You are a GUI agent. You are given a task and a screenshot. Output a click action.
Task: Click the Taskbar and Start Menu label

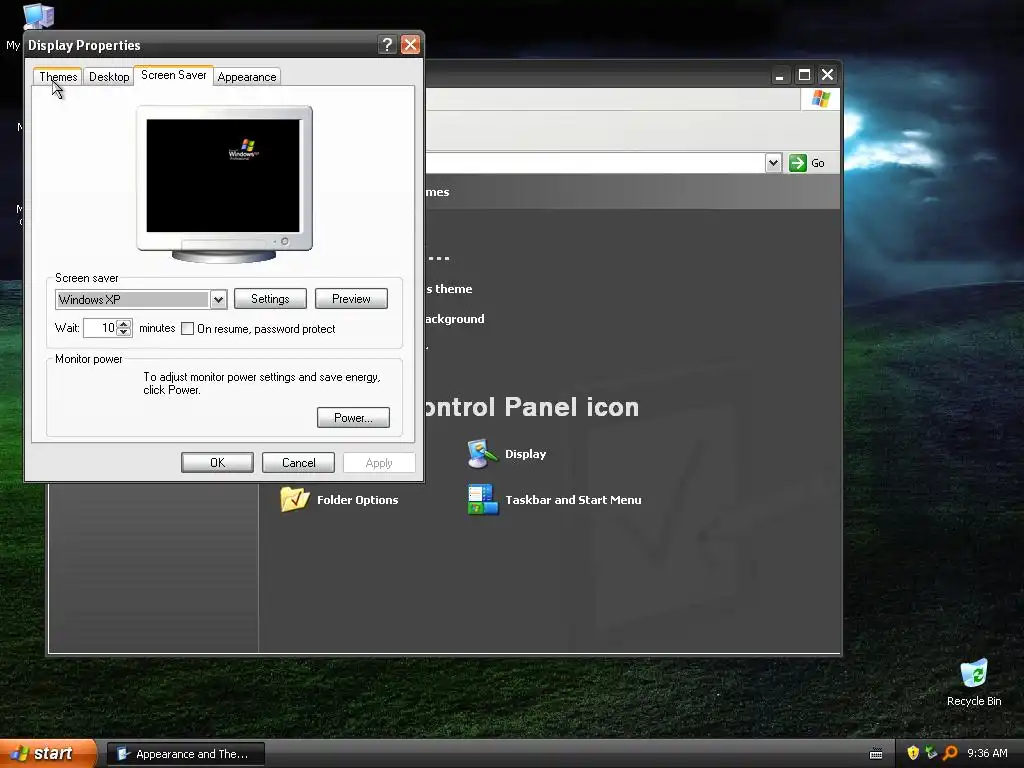[573, 500]
